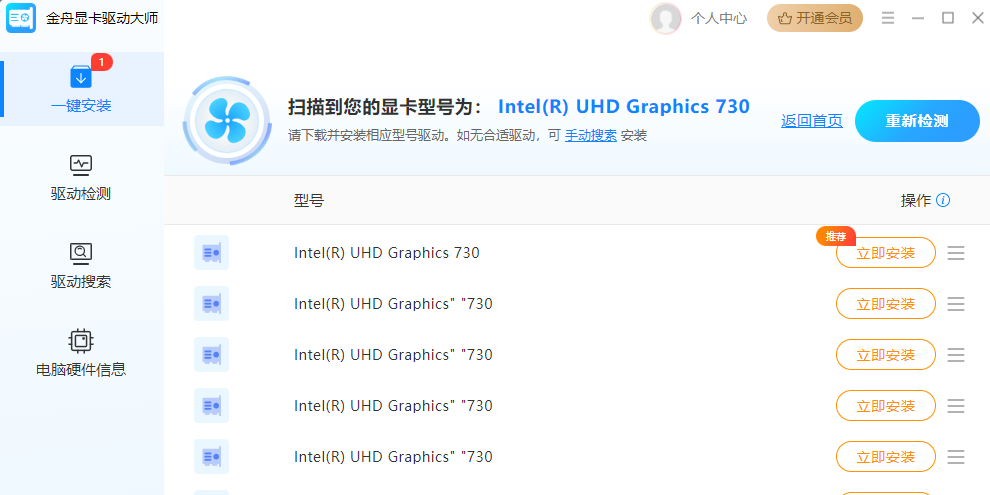Click the 型号 column header

pos(309,201)
